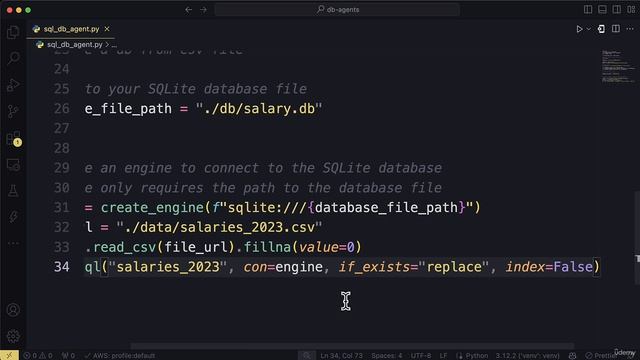Show errors and warnings in status bar

(x=38, y=356)
